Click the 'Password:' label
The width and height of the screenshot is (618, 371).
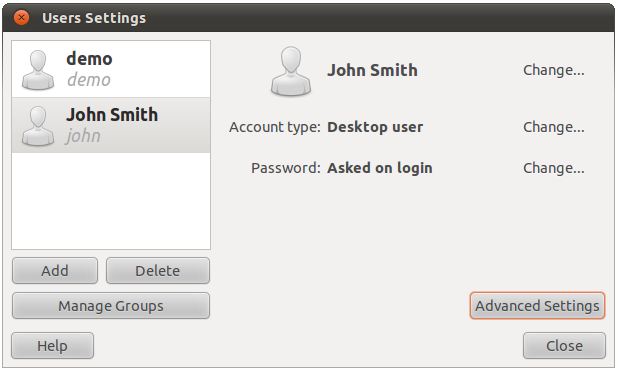286,168
